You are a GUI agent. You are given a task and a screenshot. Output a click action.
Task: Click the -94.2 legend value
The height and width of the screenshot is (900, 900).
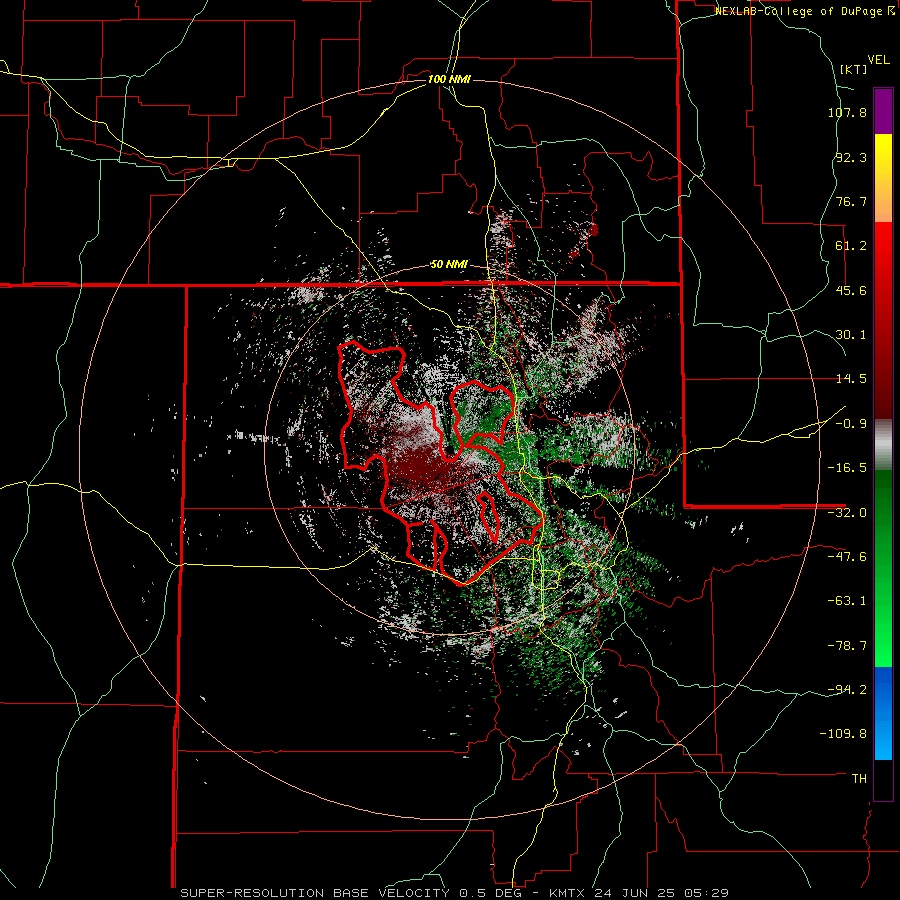[x=847, y=689]
